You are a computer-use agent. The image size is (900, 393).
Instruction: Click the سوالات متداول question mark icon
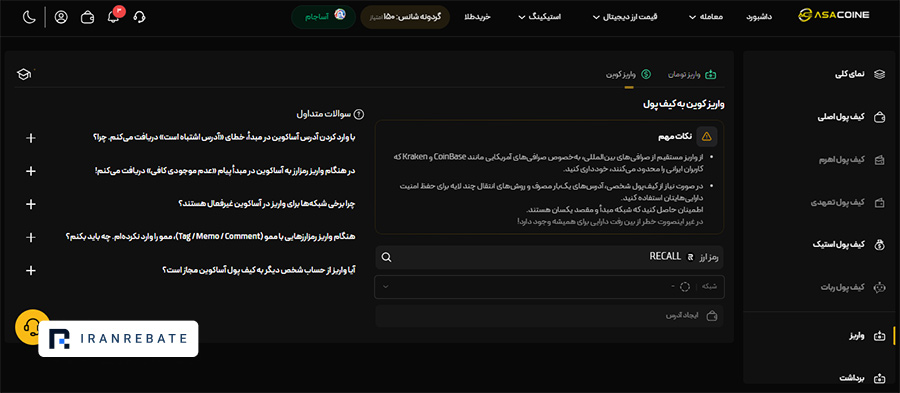[359, 114]
